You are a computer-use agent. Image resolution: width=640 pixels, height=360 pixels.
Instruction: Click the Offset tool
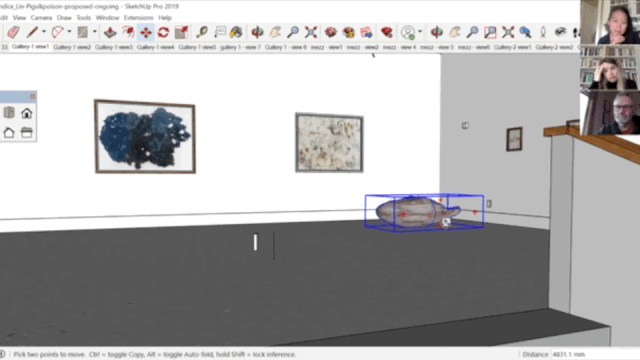point(128,32)
